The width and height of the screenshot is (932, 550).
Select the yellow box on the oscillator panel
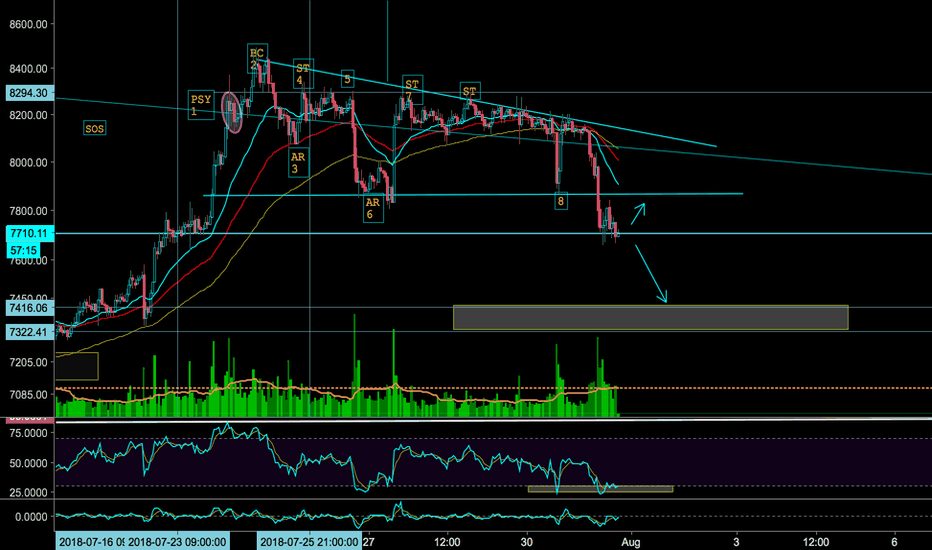[600, 489]
